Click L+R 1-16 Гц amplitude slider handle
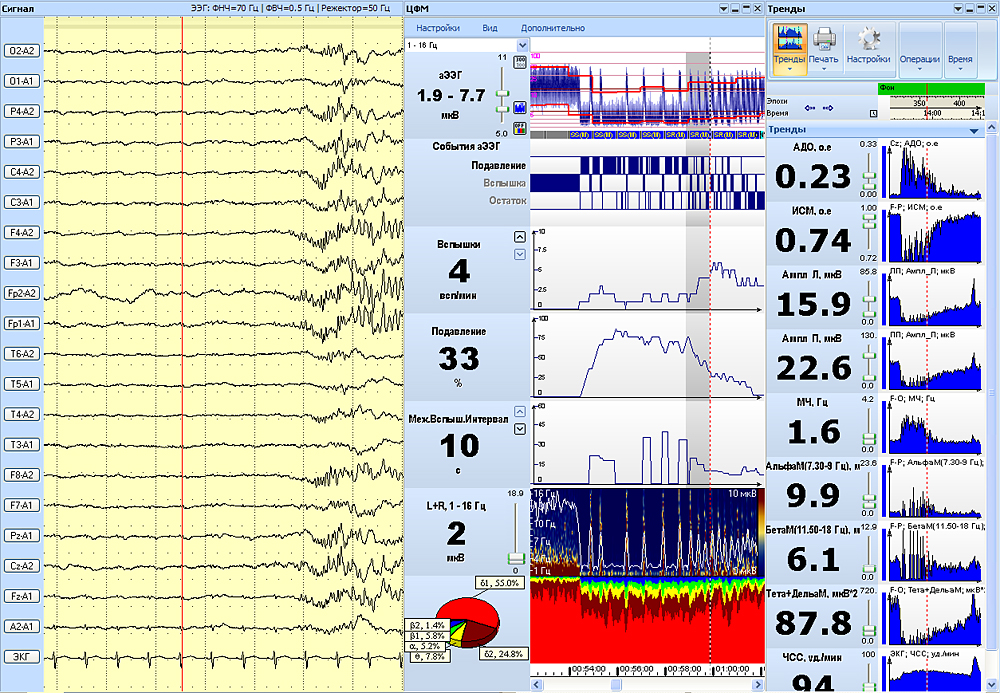Viewport: 1000px width, 693px height. click(x=515, y=559)
